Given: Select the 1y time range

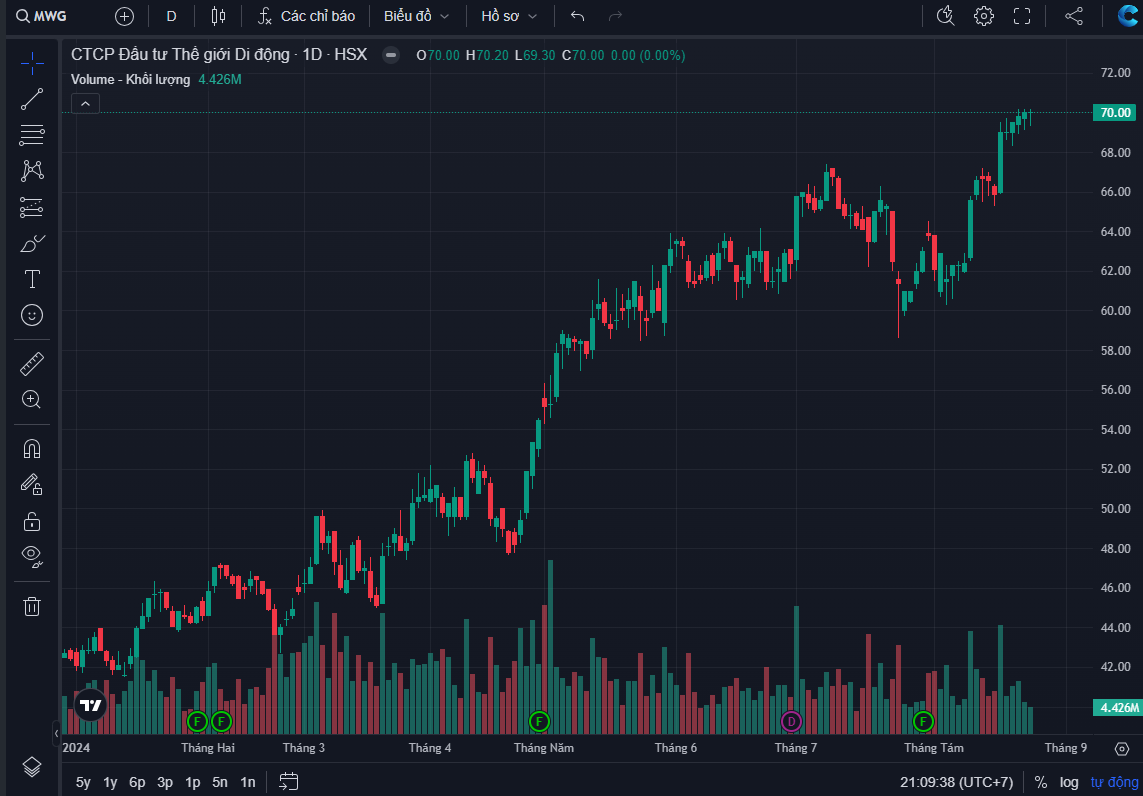Looking at the screenshot, I should point(110,782).
